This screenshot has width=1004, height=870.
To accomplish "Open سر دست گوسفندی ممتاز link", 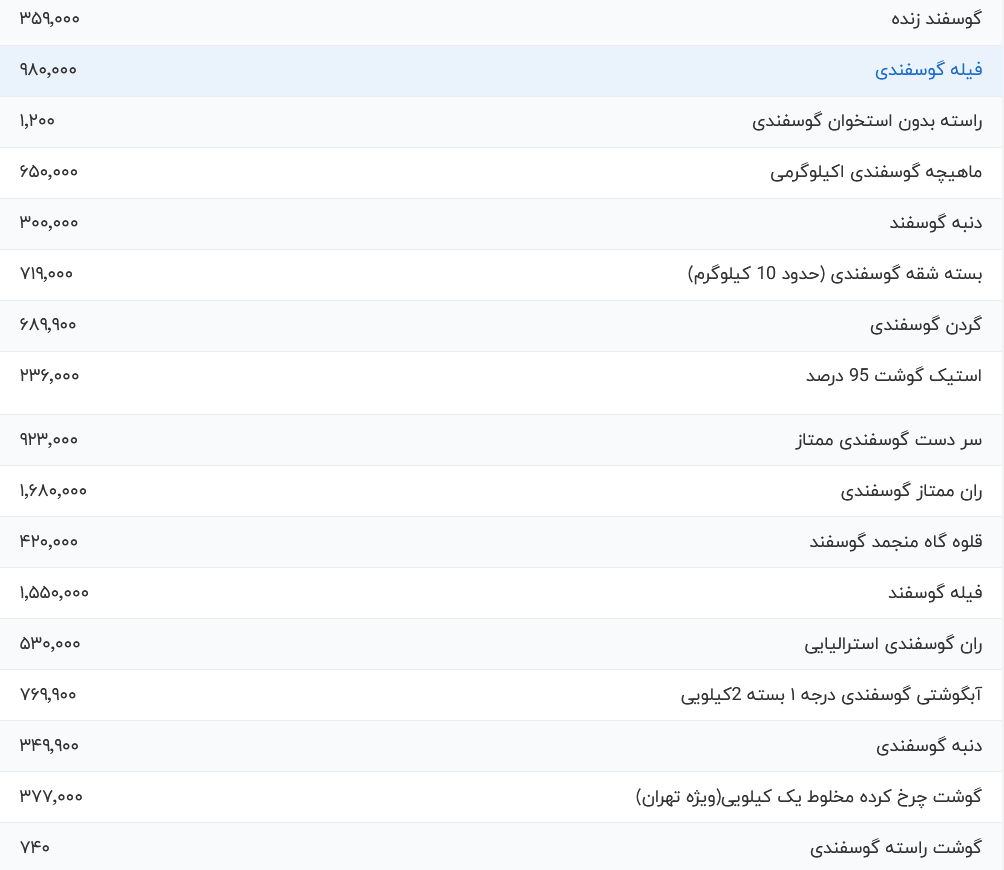I will coord(888,440).
